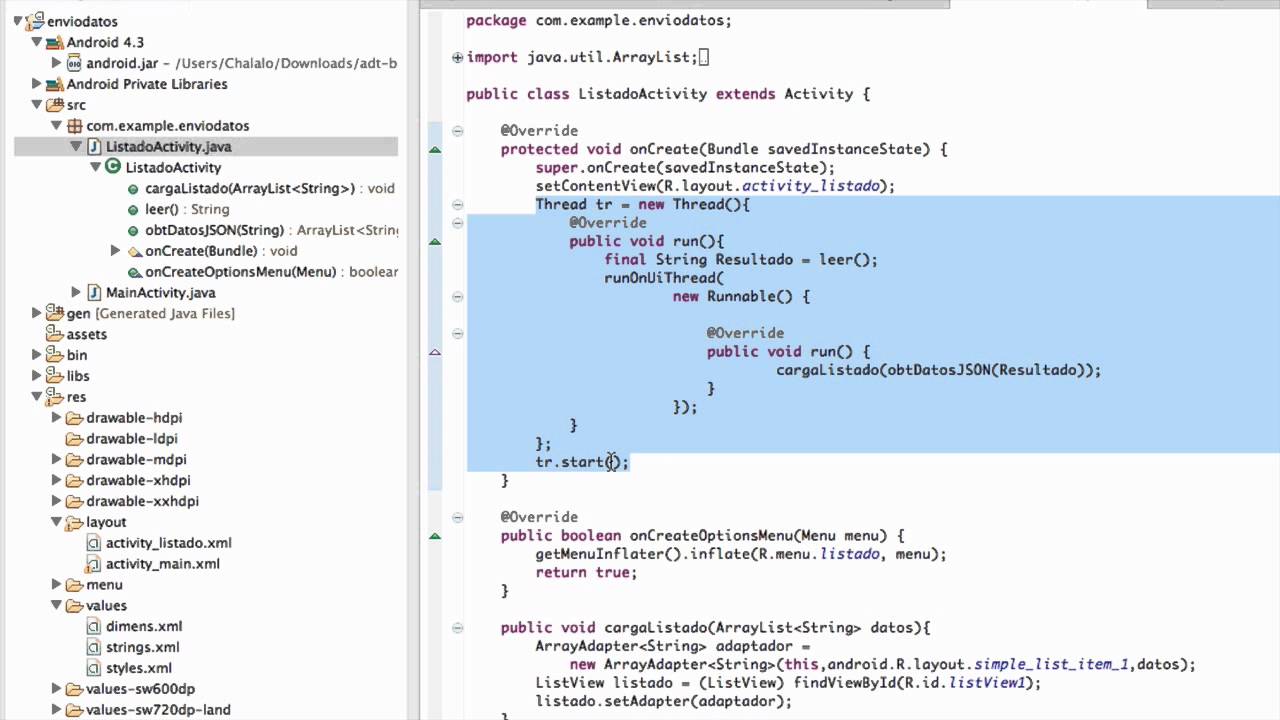The width and height of the screenshot is (1280, 720).
Task: Click the enviodatos project icon
Action: point(36,21)
